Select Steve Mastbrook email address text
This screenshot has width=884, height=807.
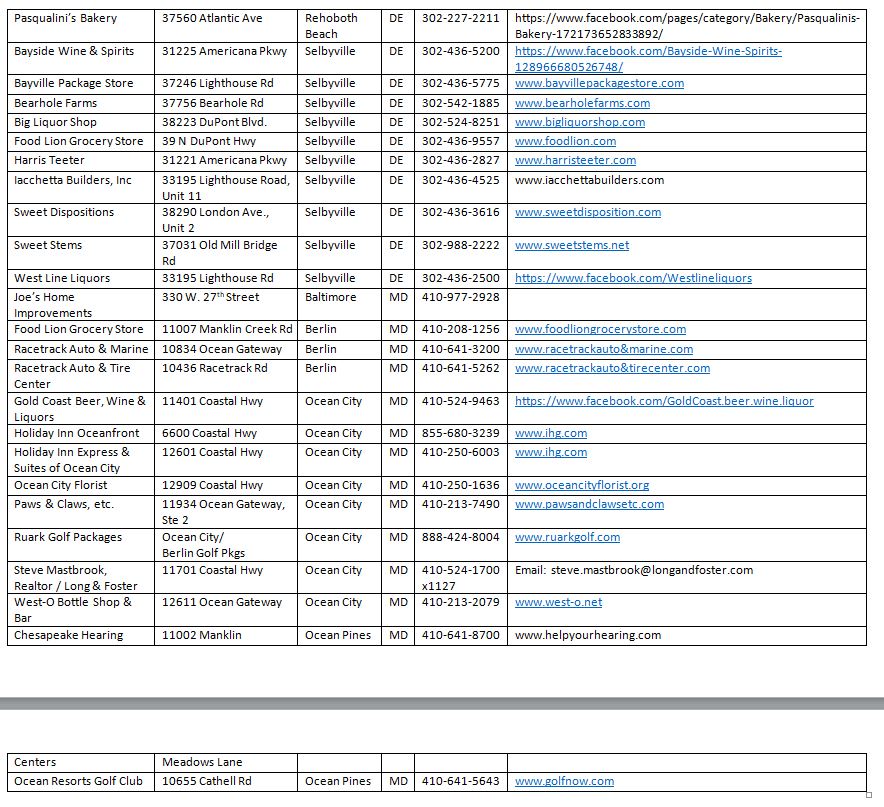click(652, 571)
